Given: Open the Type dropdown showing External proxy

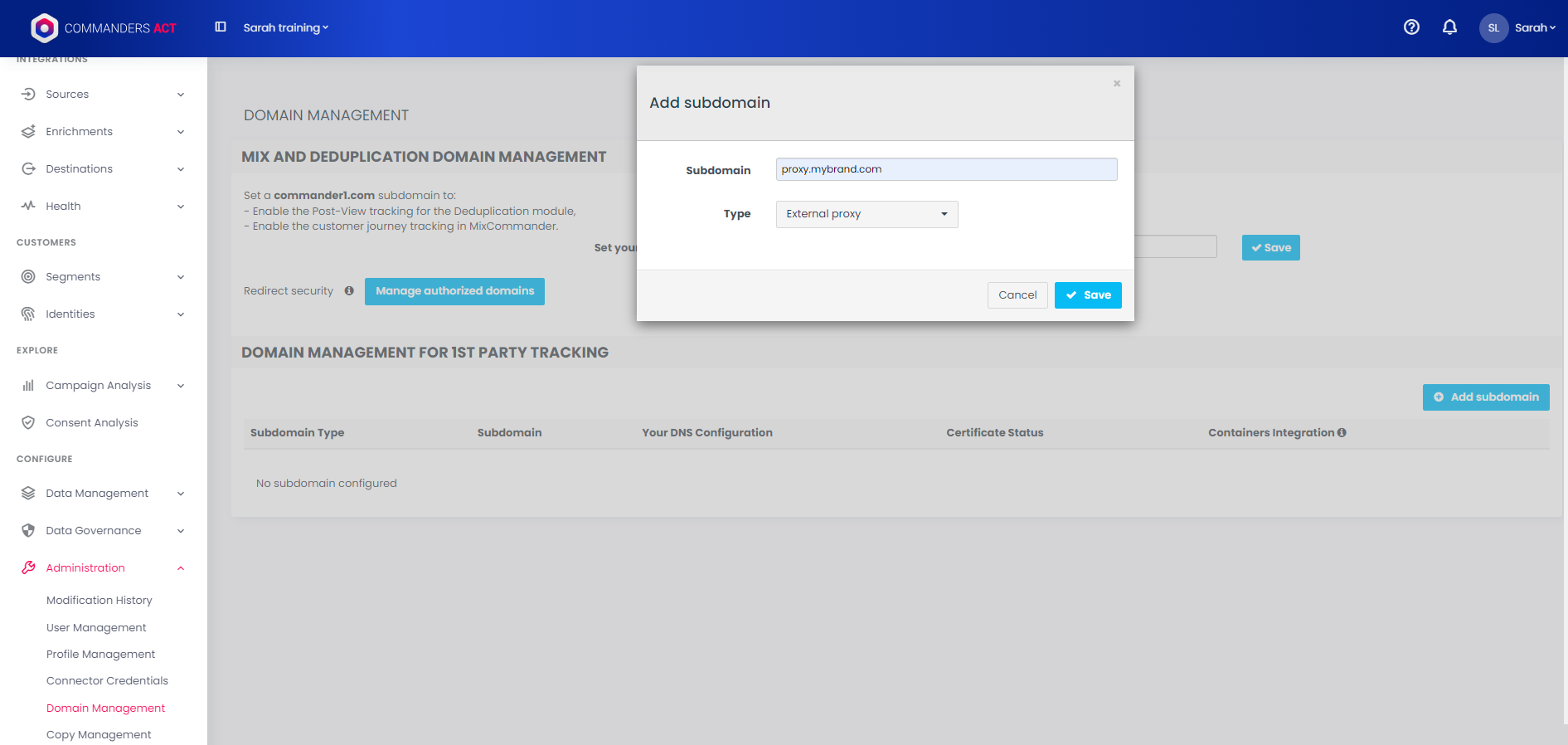Looking at the screenshot, I should coord(867,214).
